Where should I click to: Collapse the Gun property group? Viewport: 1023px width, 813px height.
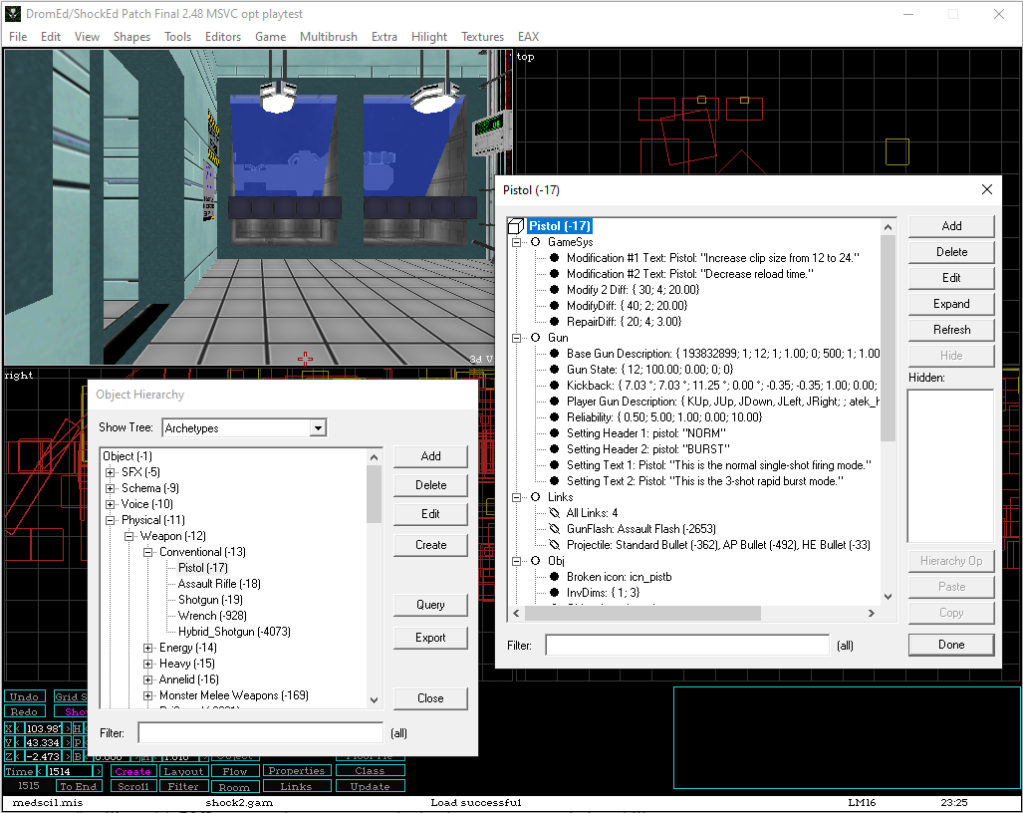[x=517, y=338]
